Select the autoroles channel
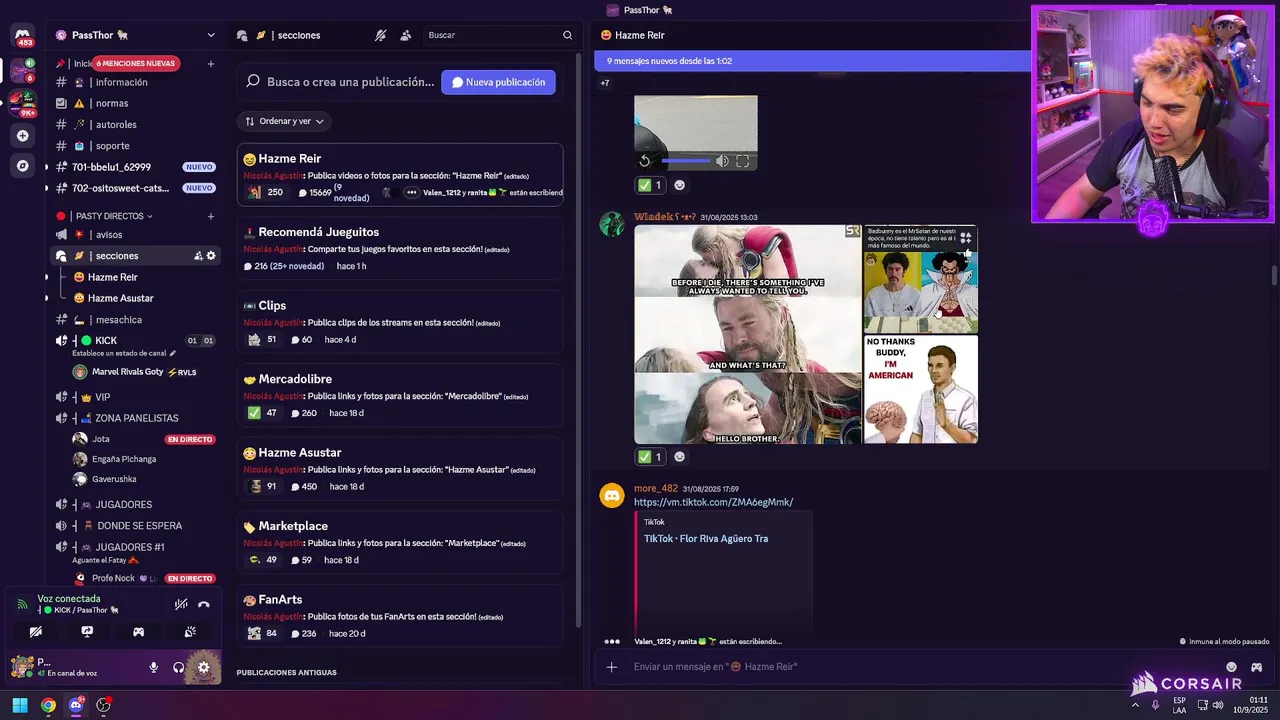1280x720 pixels. (x=134, y=125)
